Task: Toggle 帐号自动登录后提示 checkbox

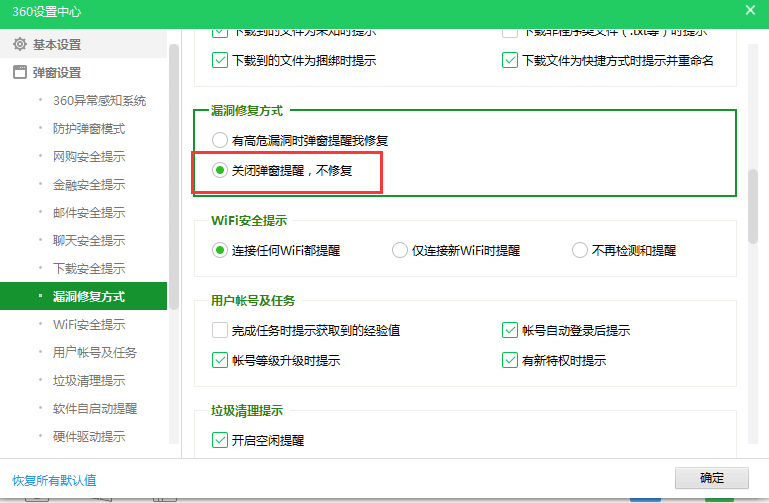Action: [x=510, y=330]
